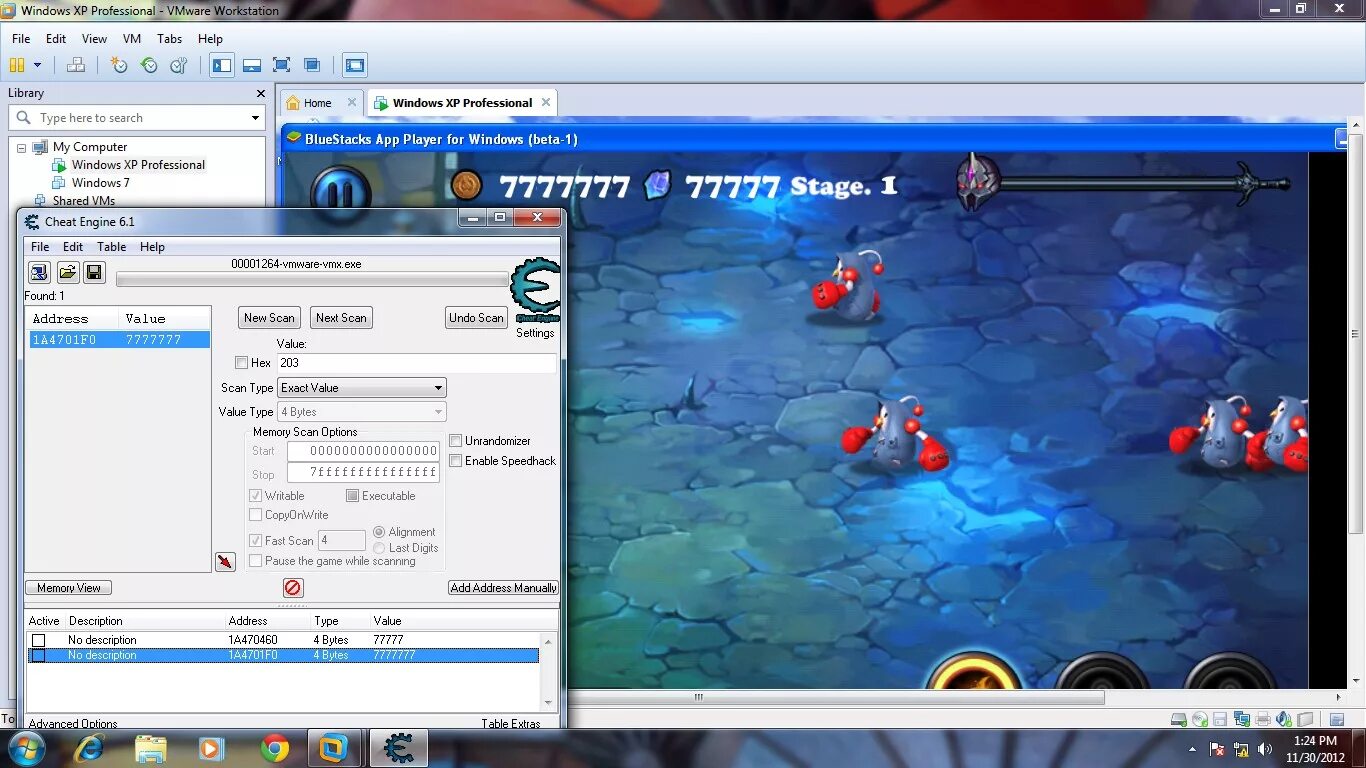The width and height of the screenshot is (1366, 768).
Task: Click the gold coin icon in the game
Action: coord(466,185)
